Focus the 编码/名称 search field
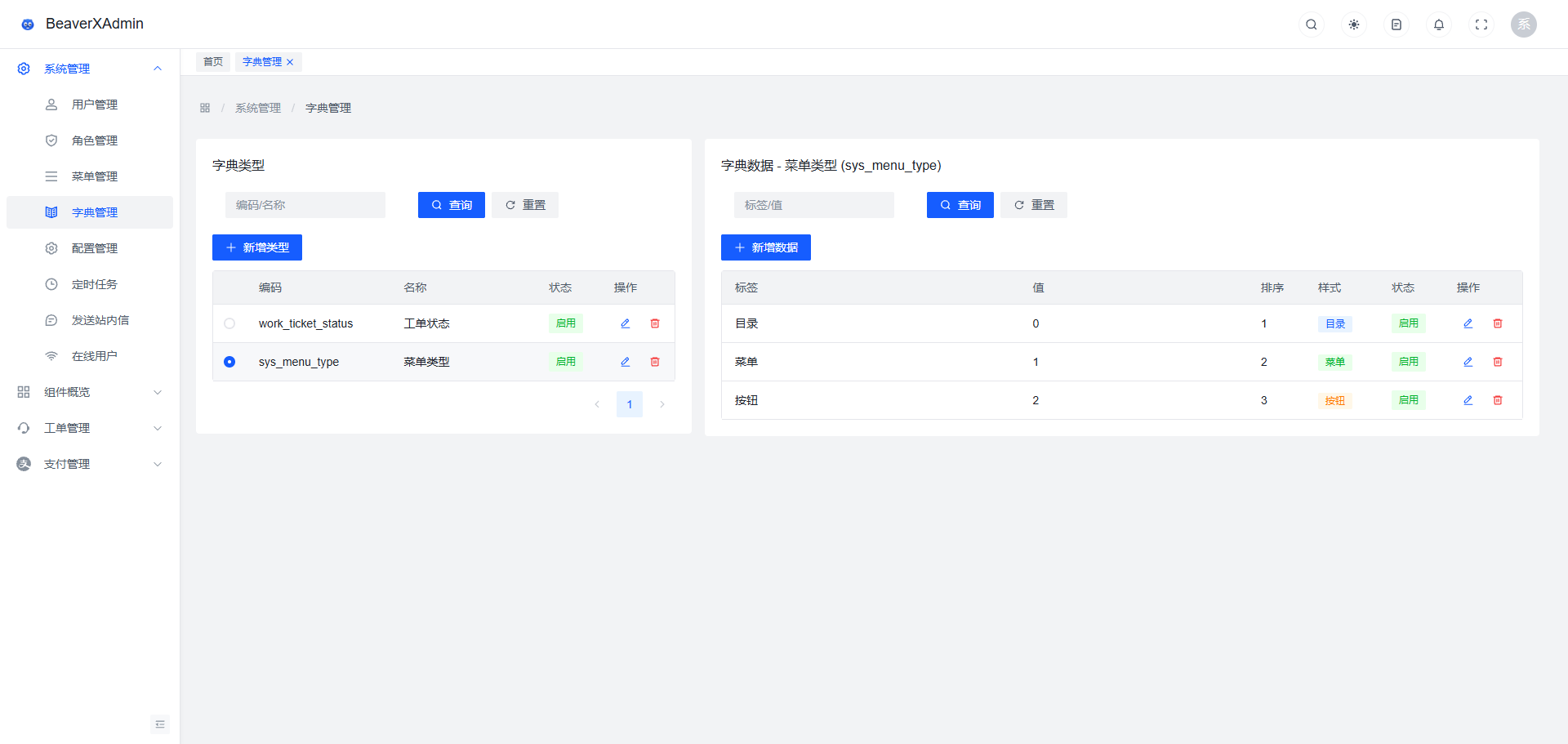 click(x=305, y=205)
